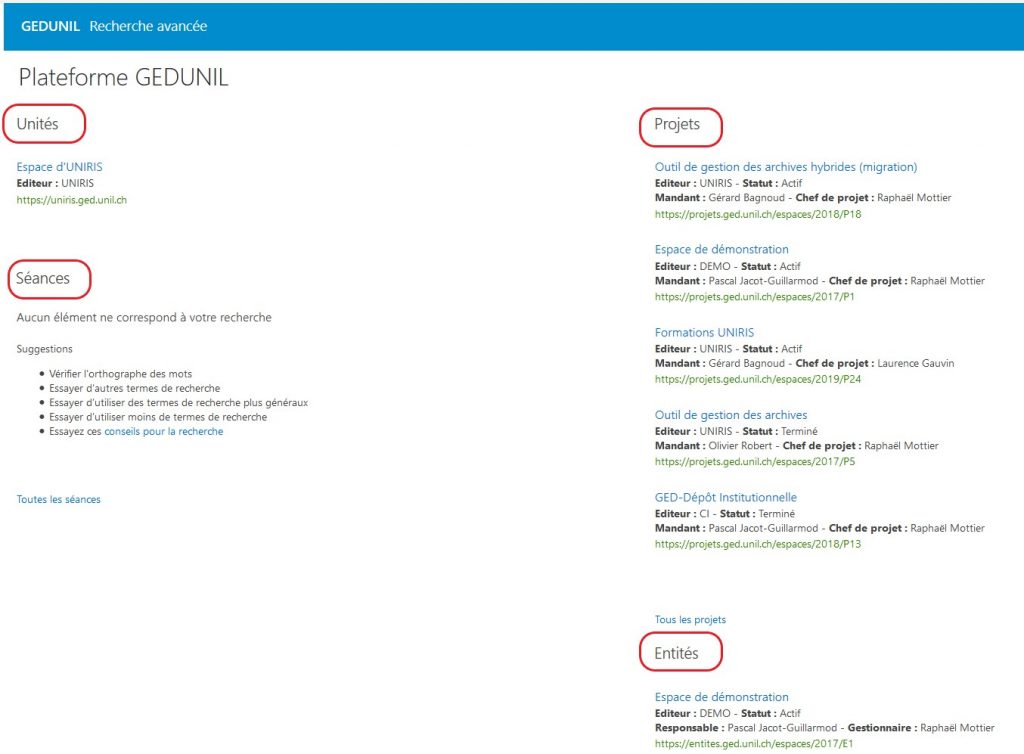Screen dimensions: 1024x754
Task: Open the Formations UNIRIS project
Action: click(704, 332)
